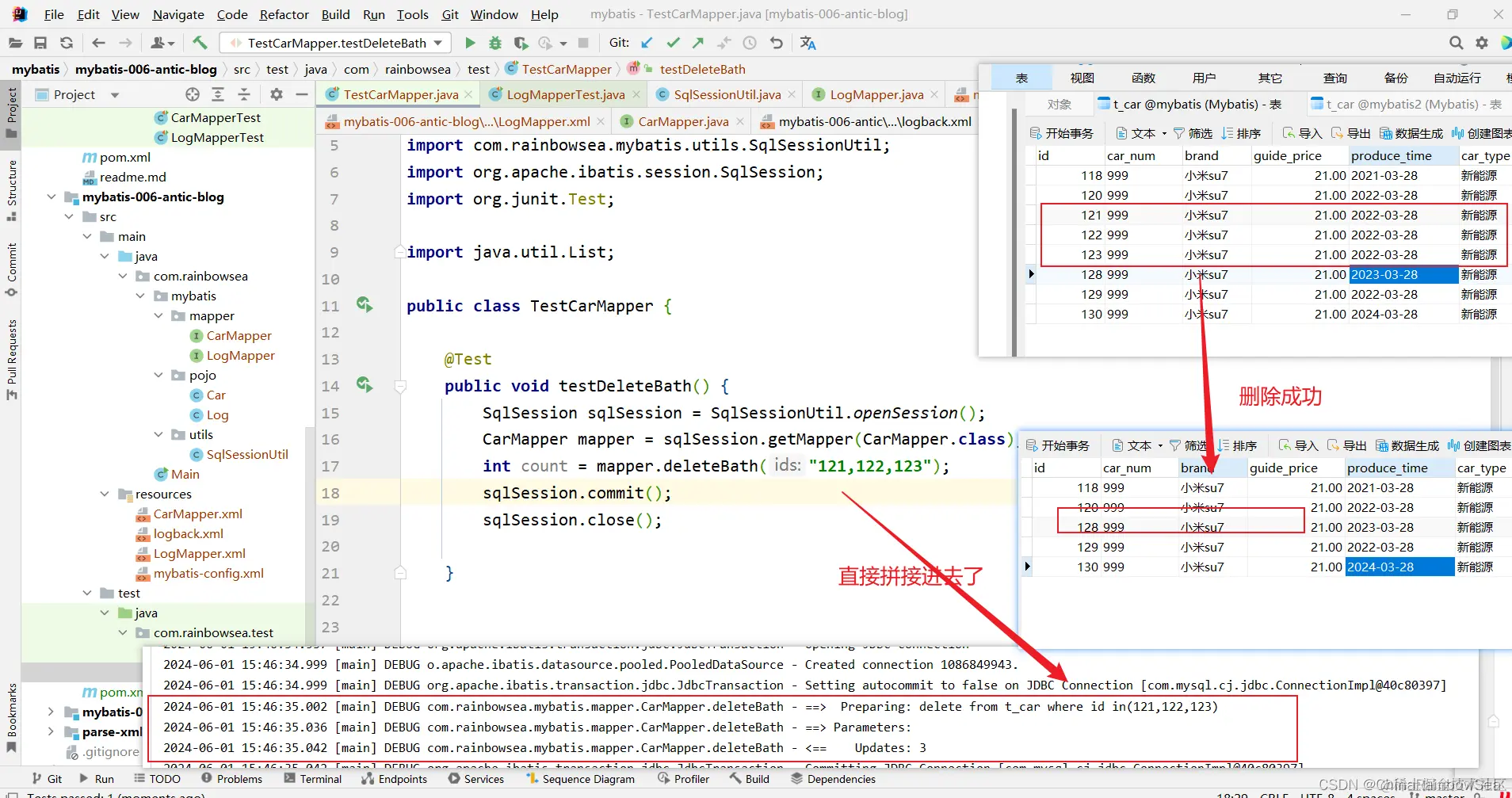The width and height of the screenshot is (1512, 798).
Task: Click 筛选 filter in upper Navicat toolbar
Action: pyautogui.click(x=1193, y=133)
